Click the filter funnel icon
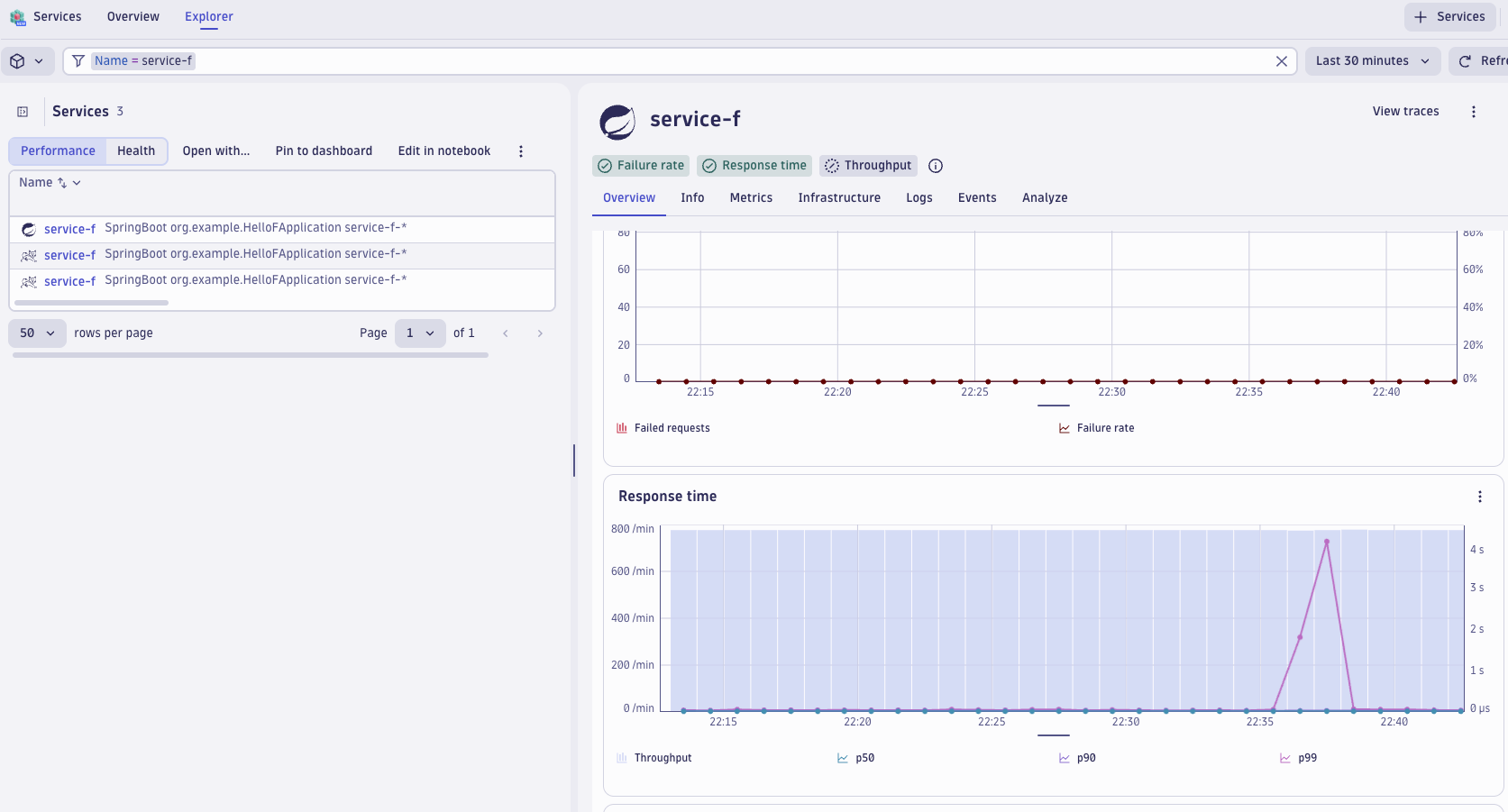 [x=78, y=61]
